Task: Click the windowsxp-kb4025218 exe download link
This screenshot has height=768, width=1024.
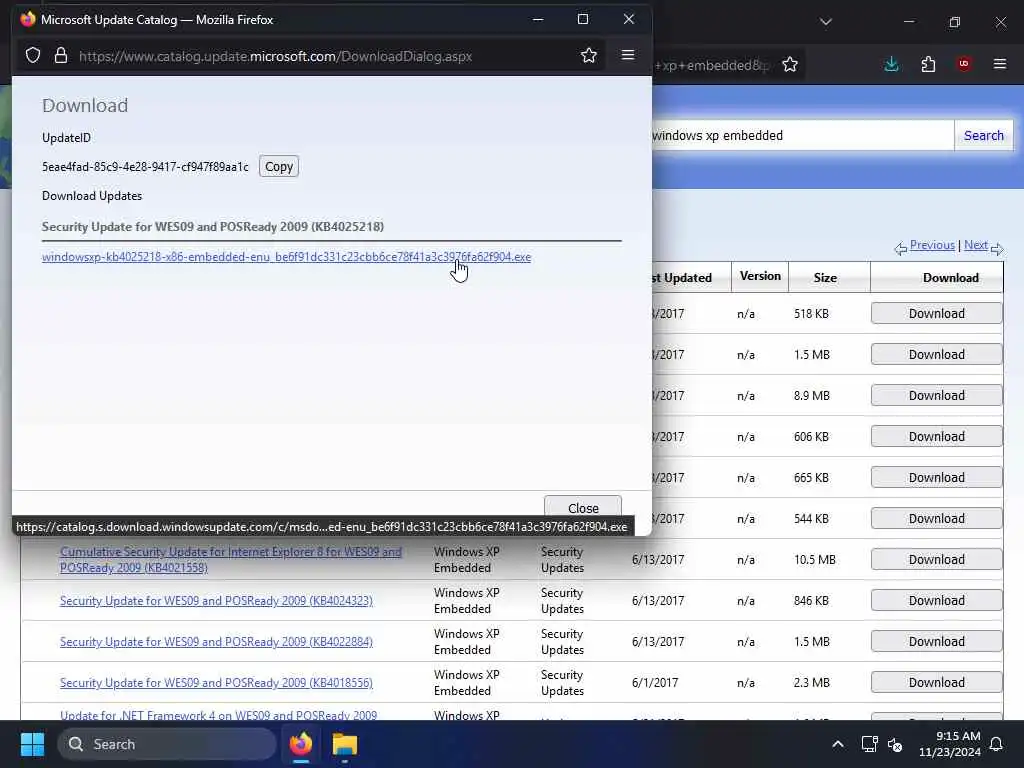Action: click(286, 257)
